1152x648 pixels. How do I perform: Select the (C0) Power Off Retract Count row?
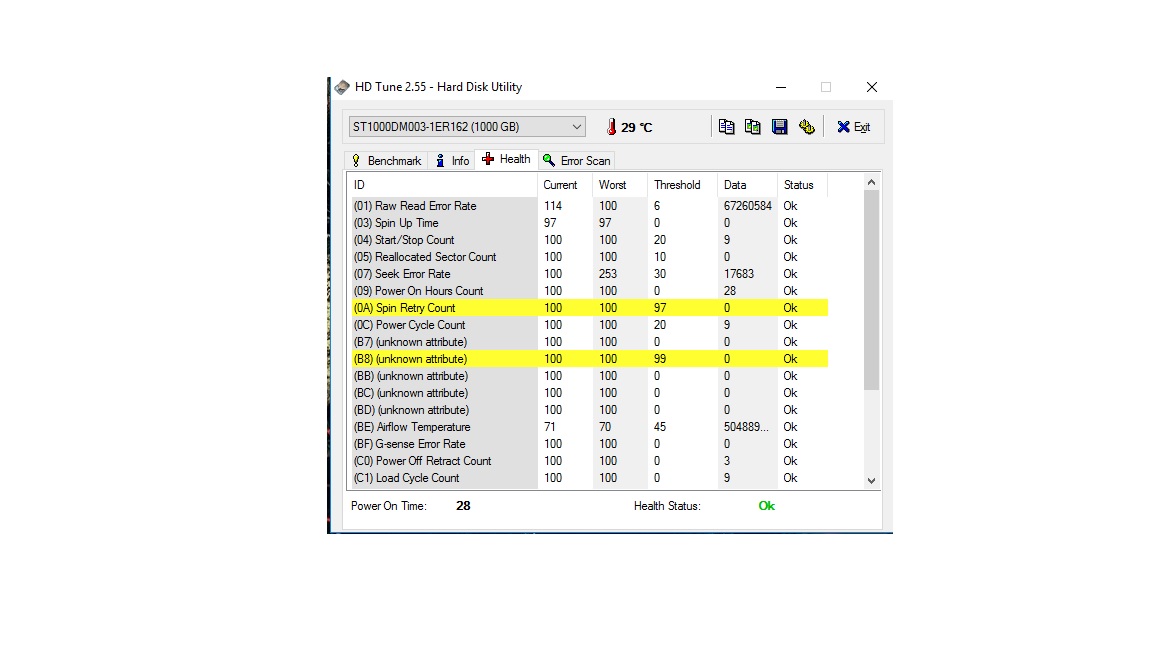point(588,461)
